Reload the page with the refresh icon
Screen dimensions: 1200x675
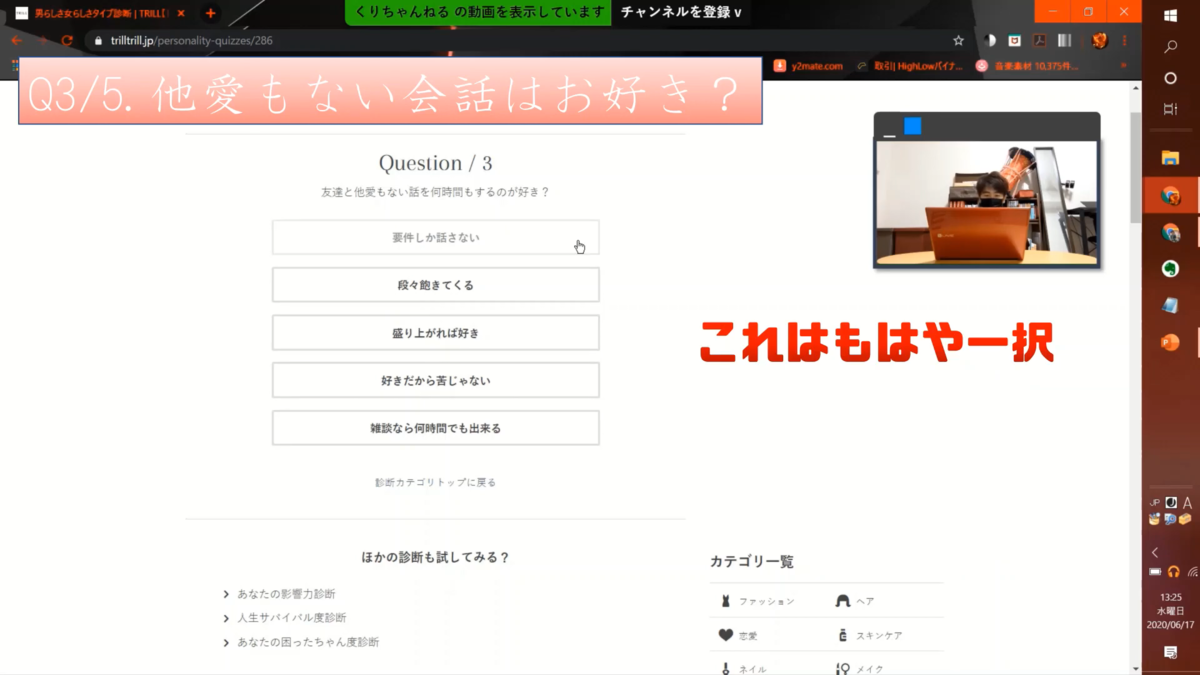67,41
